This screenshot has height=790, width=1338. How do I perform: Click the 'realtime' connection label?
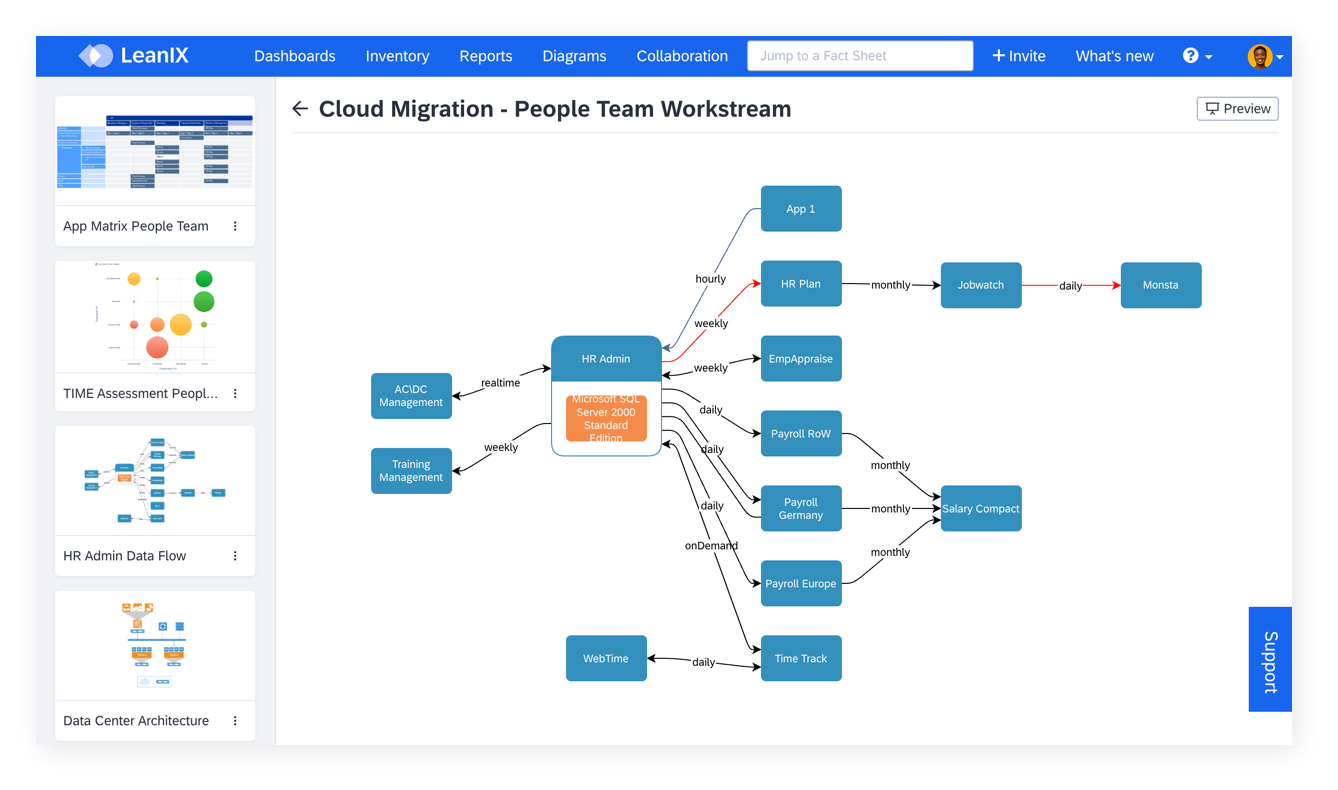click(x=500, y=383)
